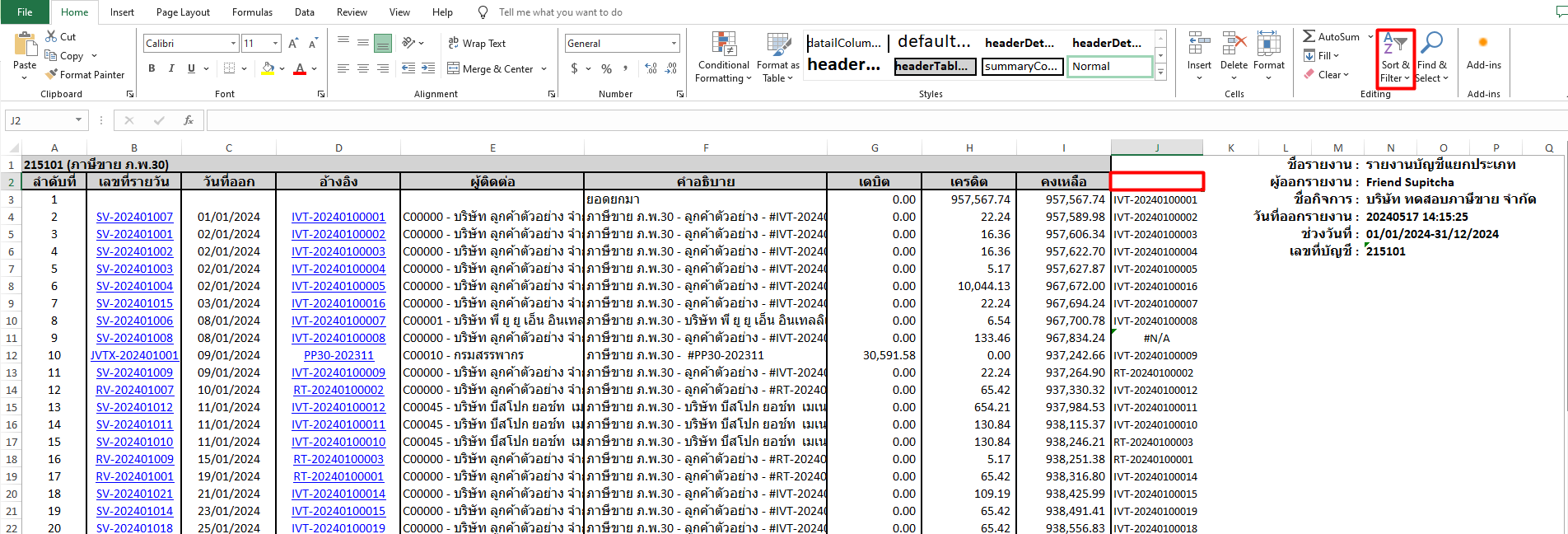
Task: Click the Insert cells icon
Action: (x=1199, y=43)
